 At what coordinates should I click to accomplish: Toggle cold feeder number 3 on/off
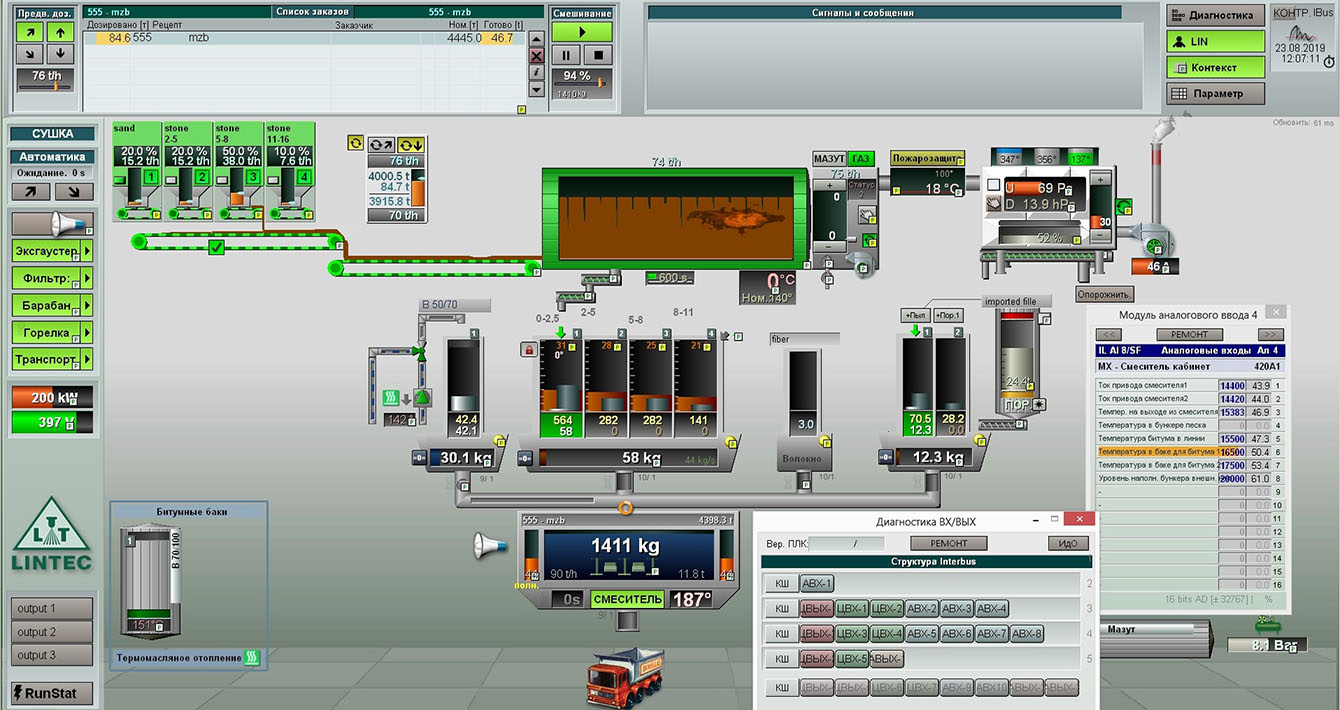click(x=252, y=177)
